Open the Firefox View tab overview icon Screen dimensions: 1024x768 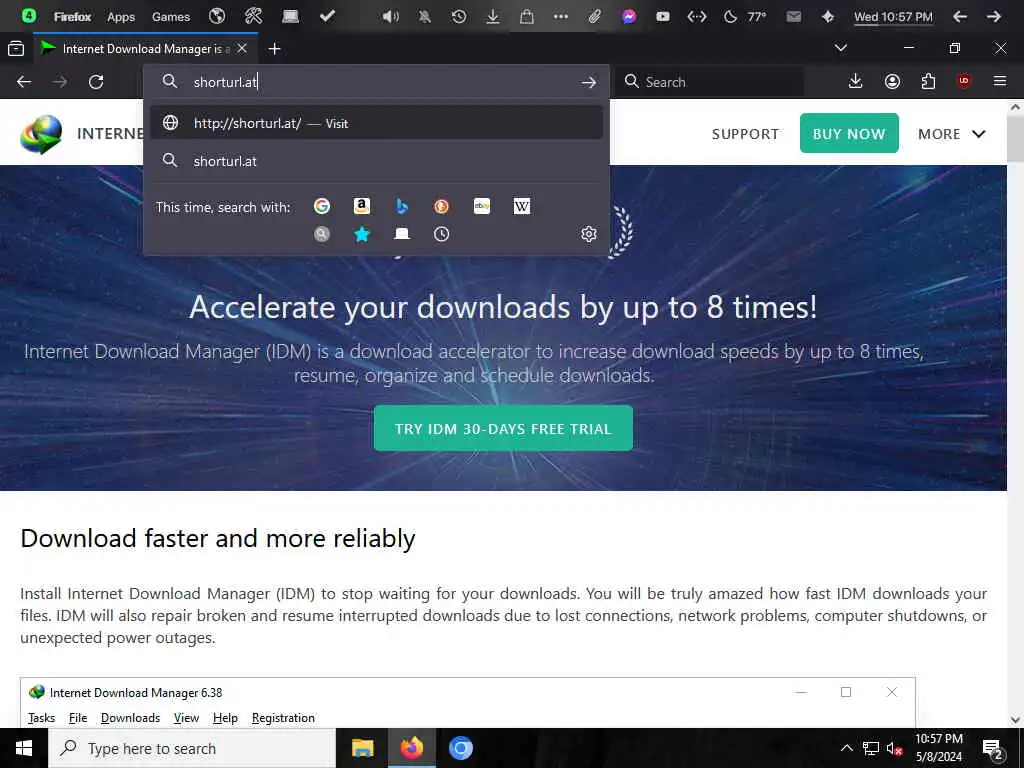16,48
